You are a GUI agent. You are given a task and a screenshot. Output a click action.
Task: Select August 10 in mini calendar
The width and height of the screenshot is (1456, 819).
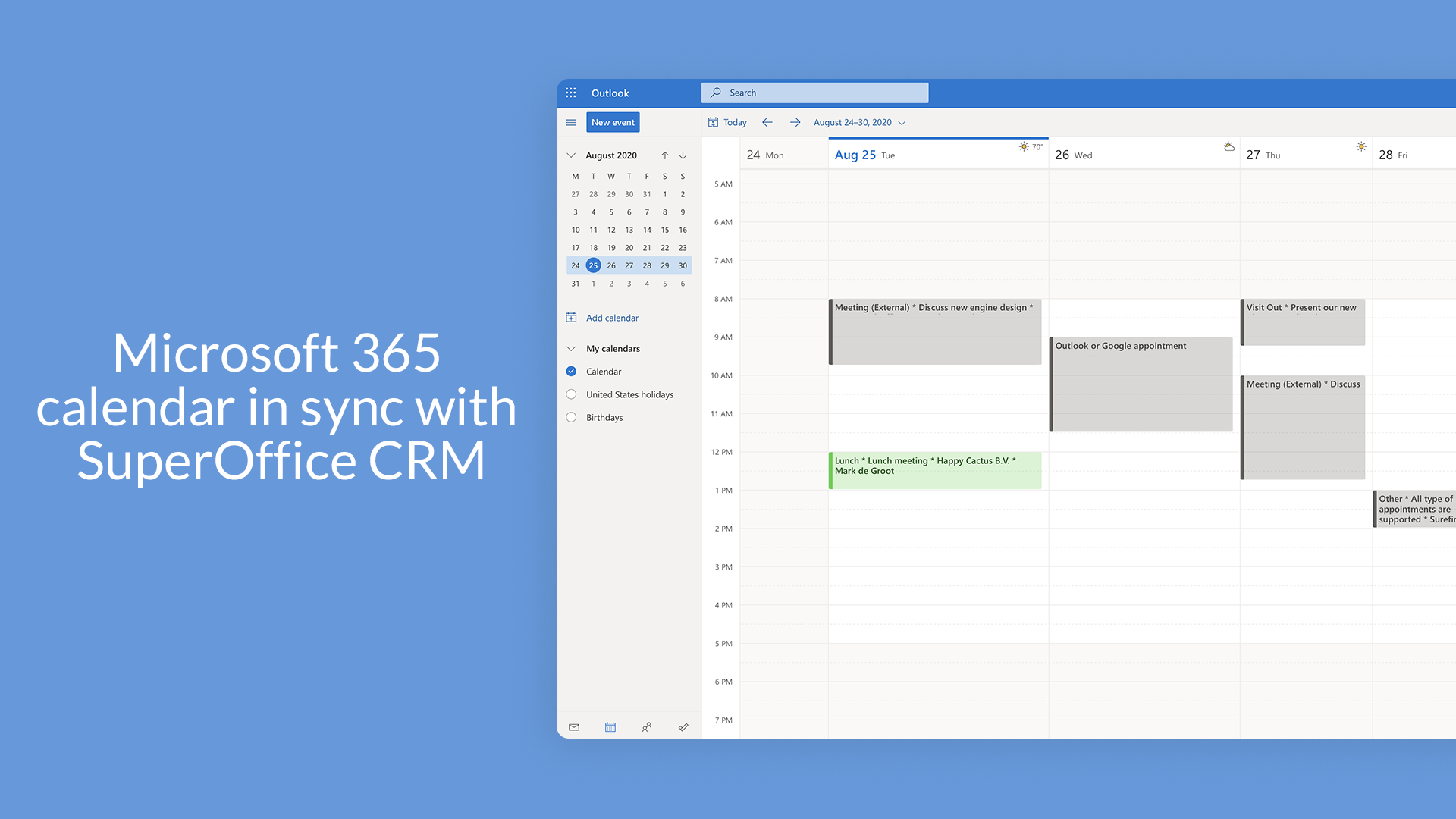coord(576,230)
